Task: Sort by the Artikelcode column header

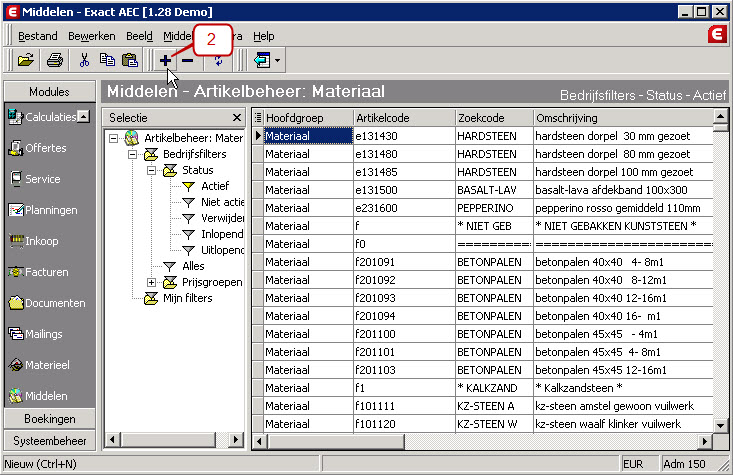Action: 404,118
